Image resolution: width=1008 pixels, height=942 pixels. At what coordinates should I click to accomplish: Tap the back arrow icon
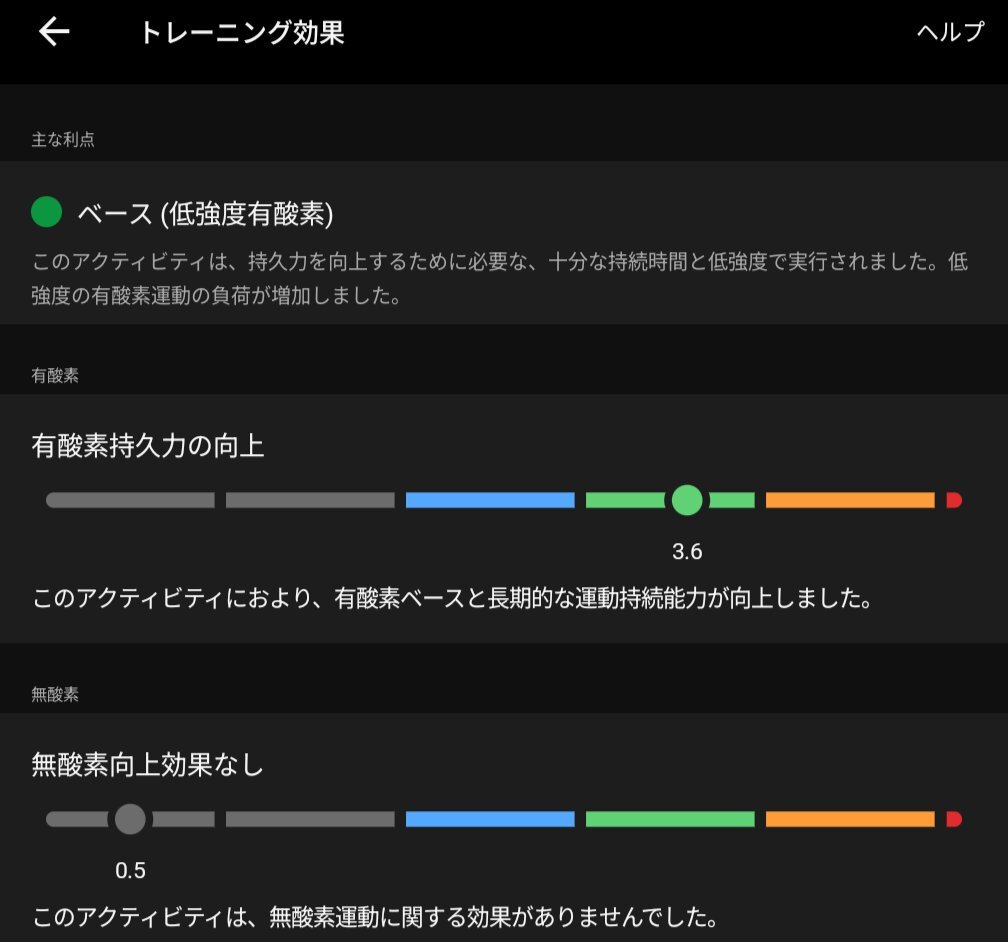(54, 32)
